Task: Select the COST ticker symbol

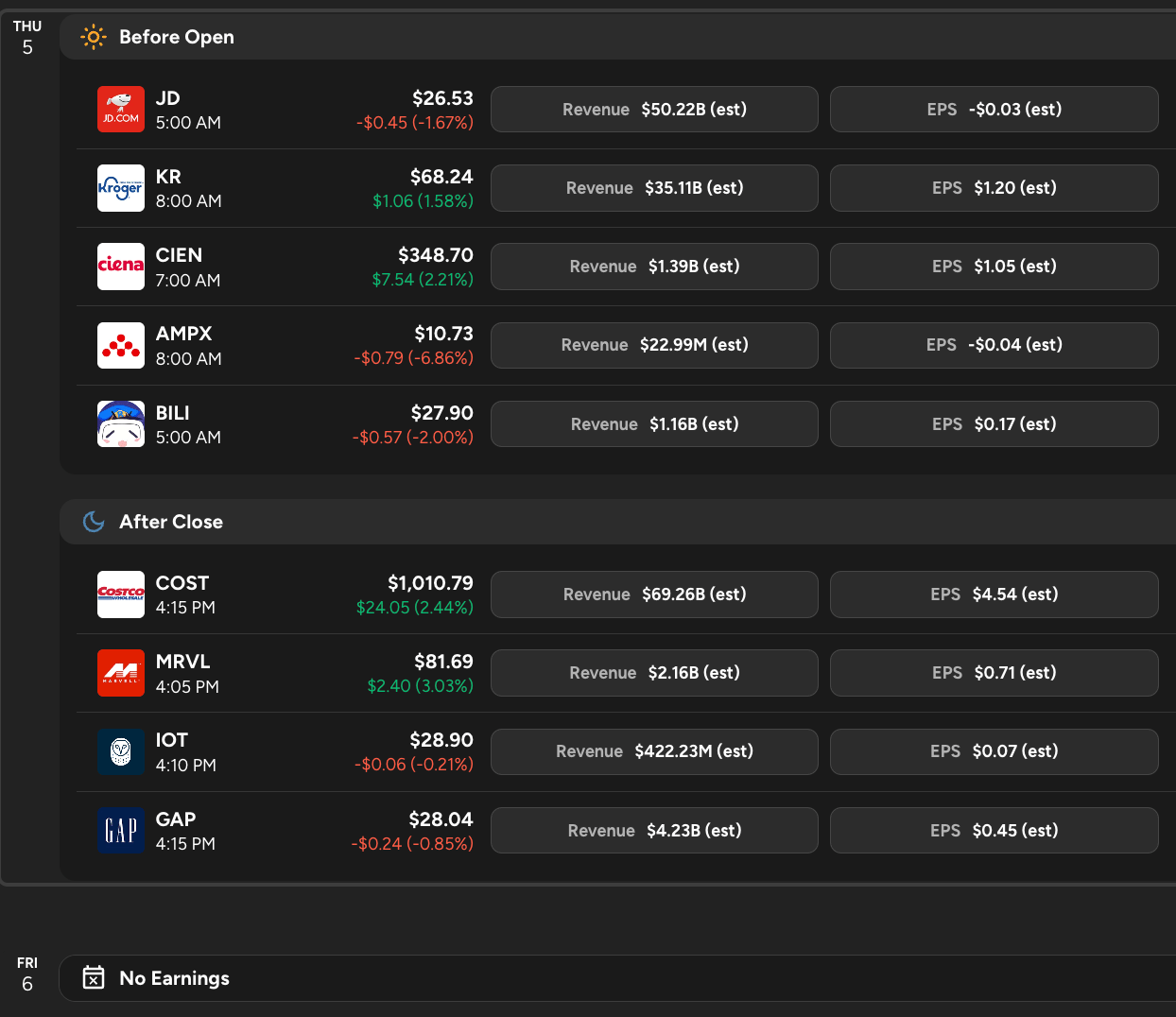Action: tap(182, 583)
